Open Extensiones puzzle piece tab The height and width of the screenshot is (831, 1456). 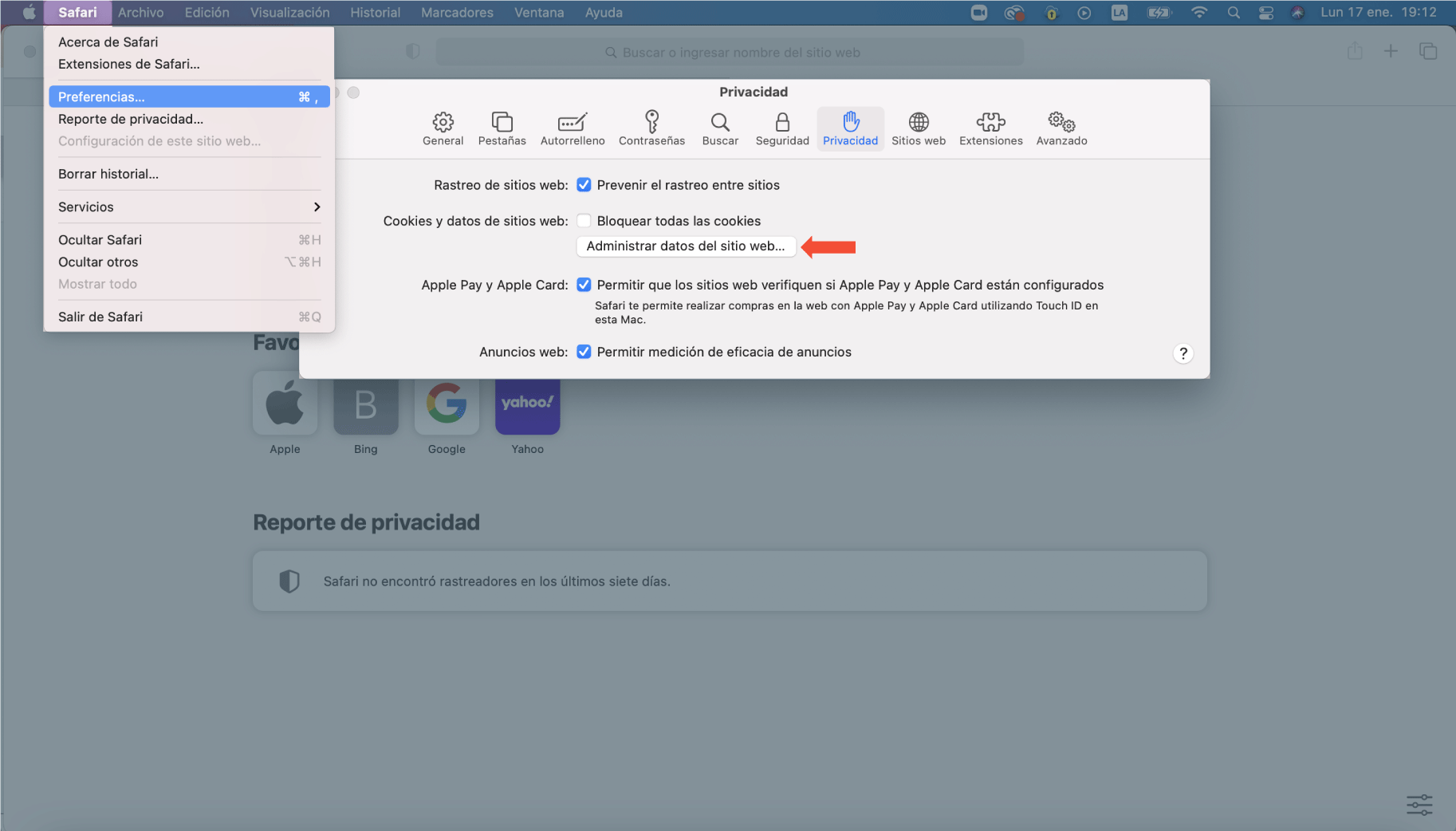pos(990,129)
